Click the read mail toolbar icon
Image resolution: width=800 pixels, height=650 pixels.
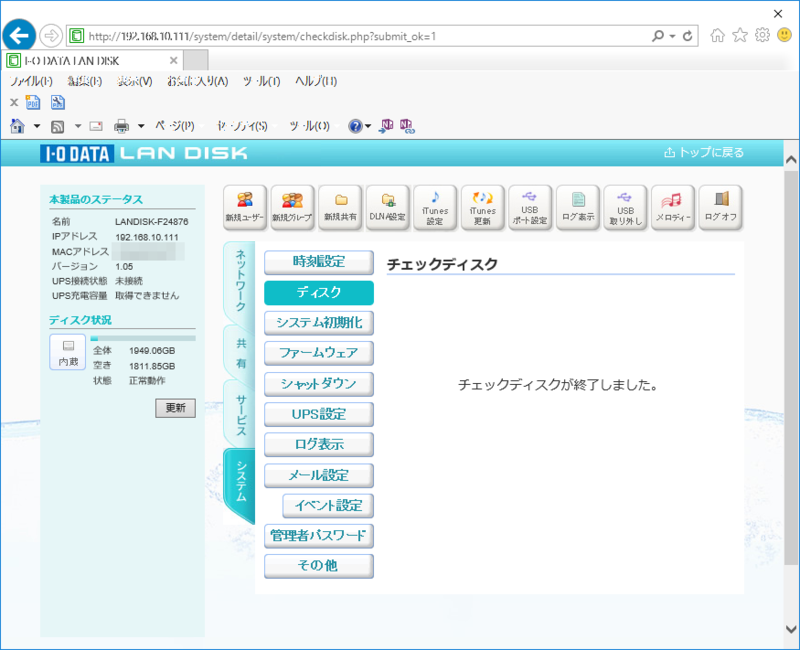click(x=96, y=126)
